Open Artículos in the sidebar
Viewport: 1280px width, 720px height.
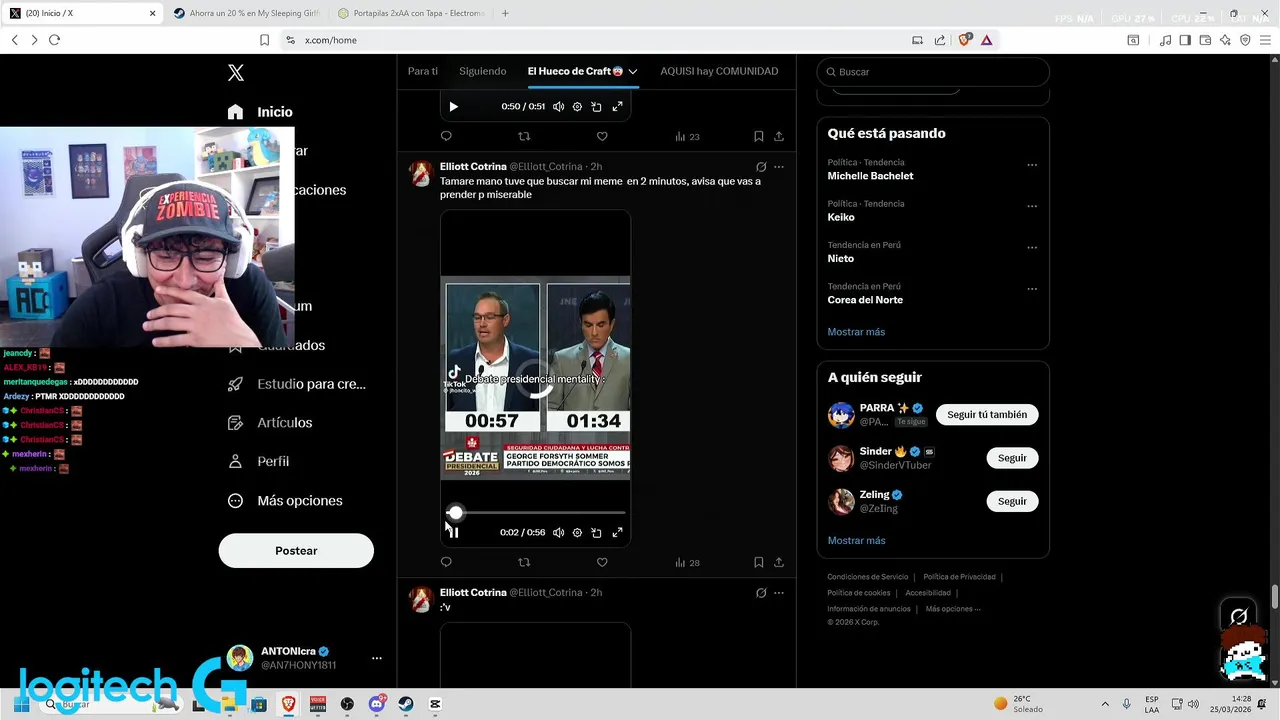pos(270,423)
